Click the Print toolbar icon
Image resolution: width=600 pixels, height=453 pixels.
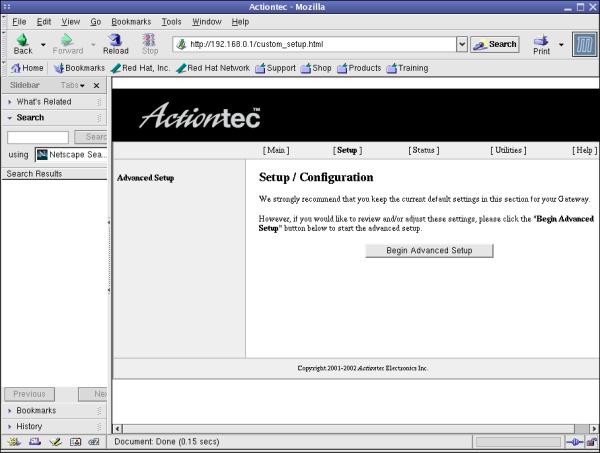tap(541, 40)
